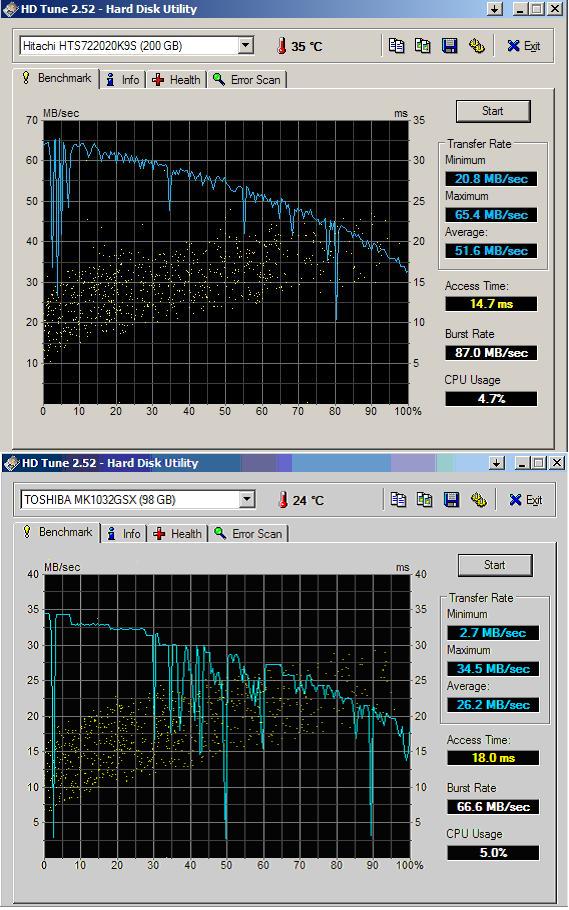Switch to Health tab in Hitachi window
This screenshot has width=569, height=910.
tap(177, 80)
